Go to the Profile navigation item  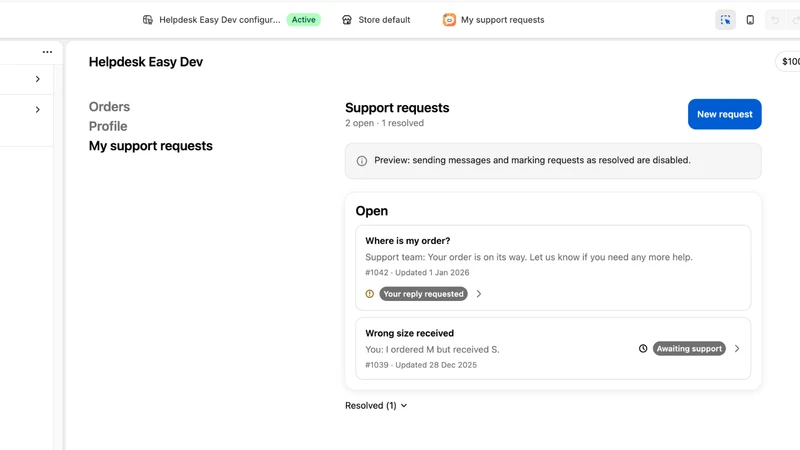pyautogui.click(x=108, y=126)
